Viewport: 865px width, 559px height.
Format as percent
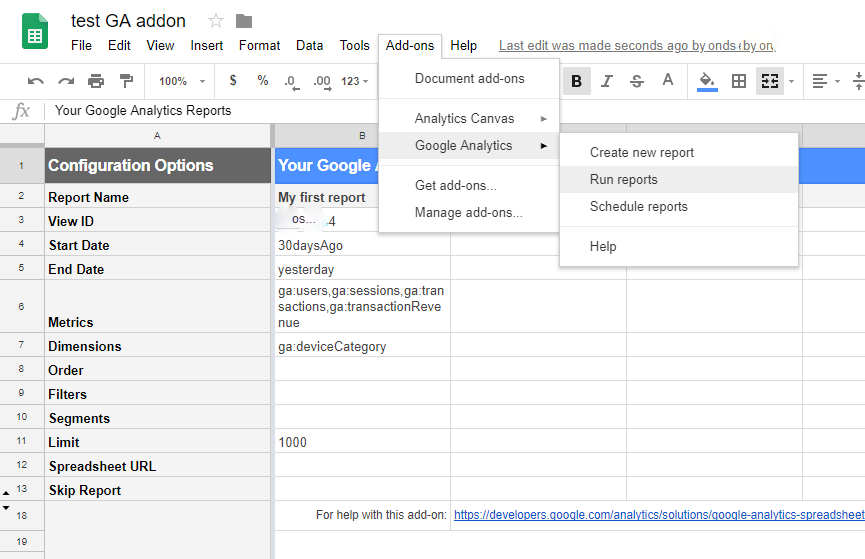click(x=263, y=81)
